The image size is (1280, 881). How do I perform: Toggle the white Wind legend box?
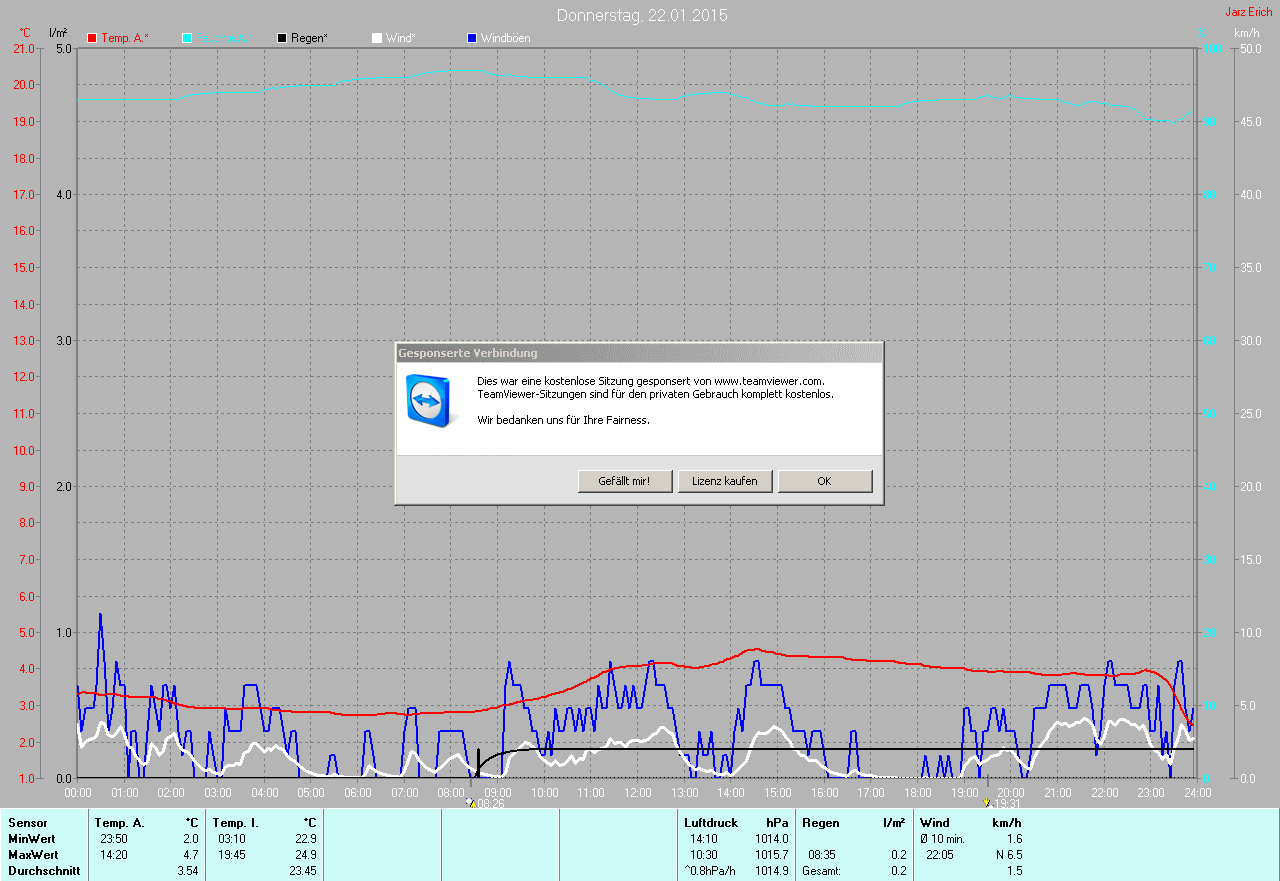tap(377, 38)
